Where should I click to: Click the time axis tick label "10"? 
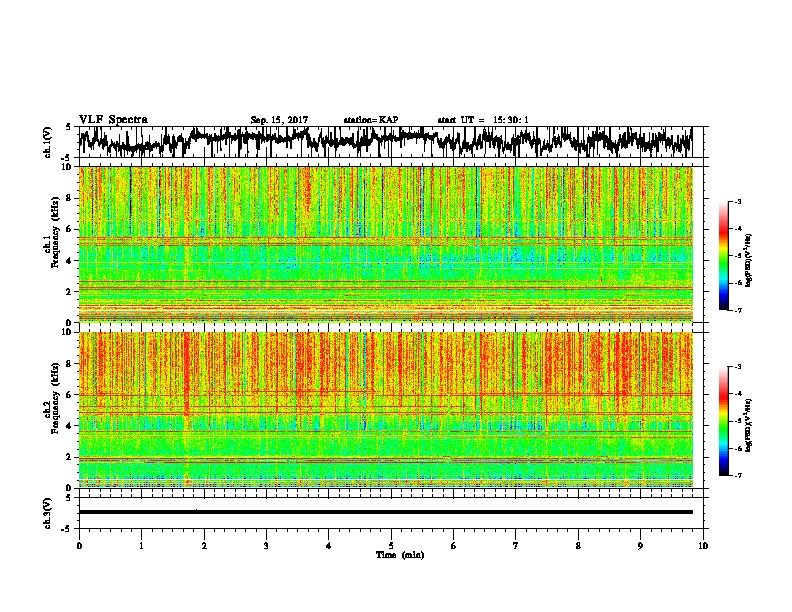[x=703, y=546]
